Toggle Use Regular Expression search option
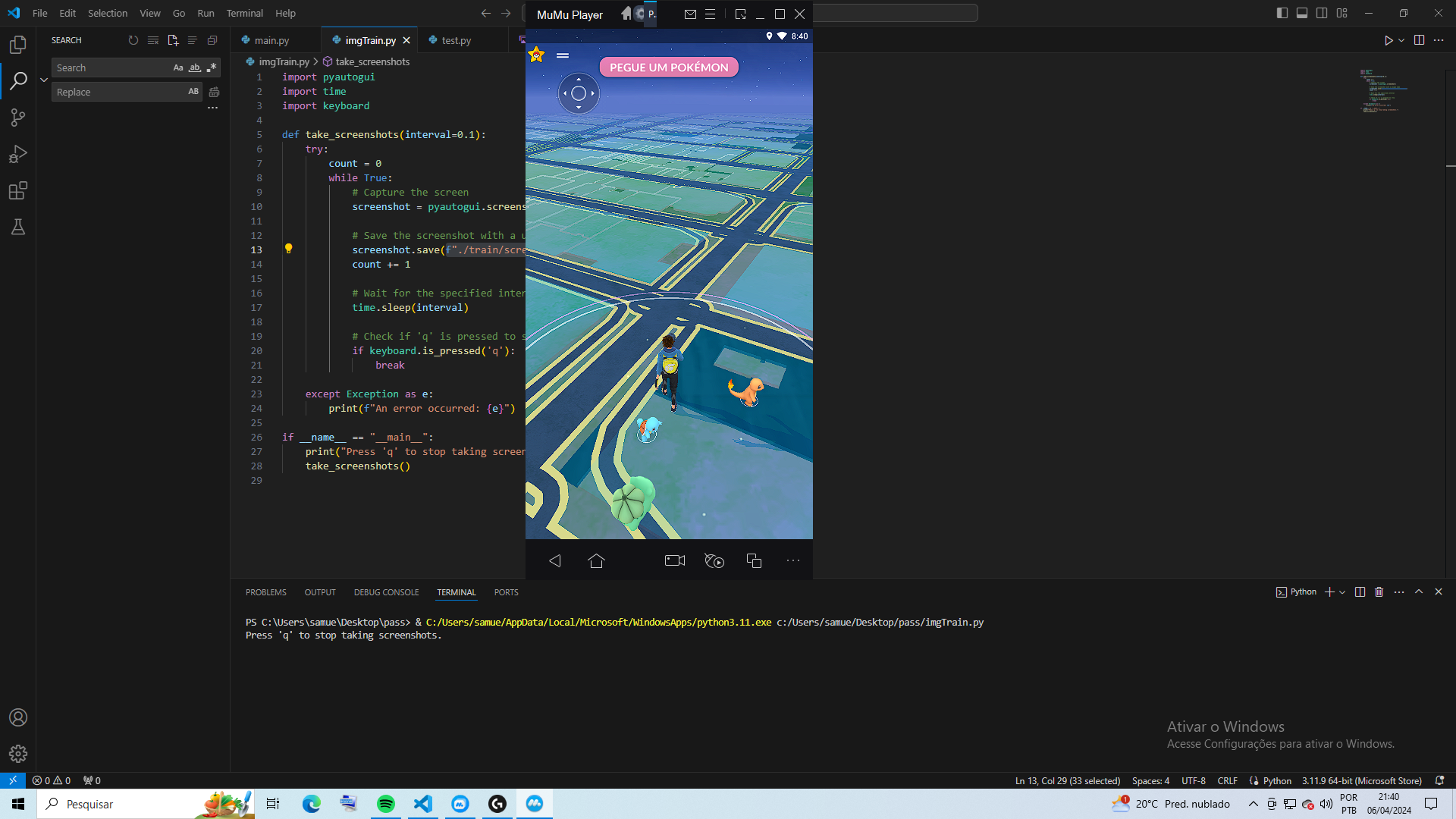The width and height of the screenshot is (1456, 819). pyautogui.click(x=212, y=67)
